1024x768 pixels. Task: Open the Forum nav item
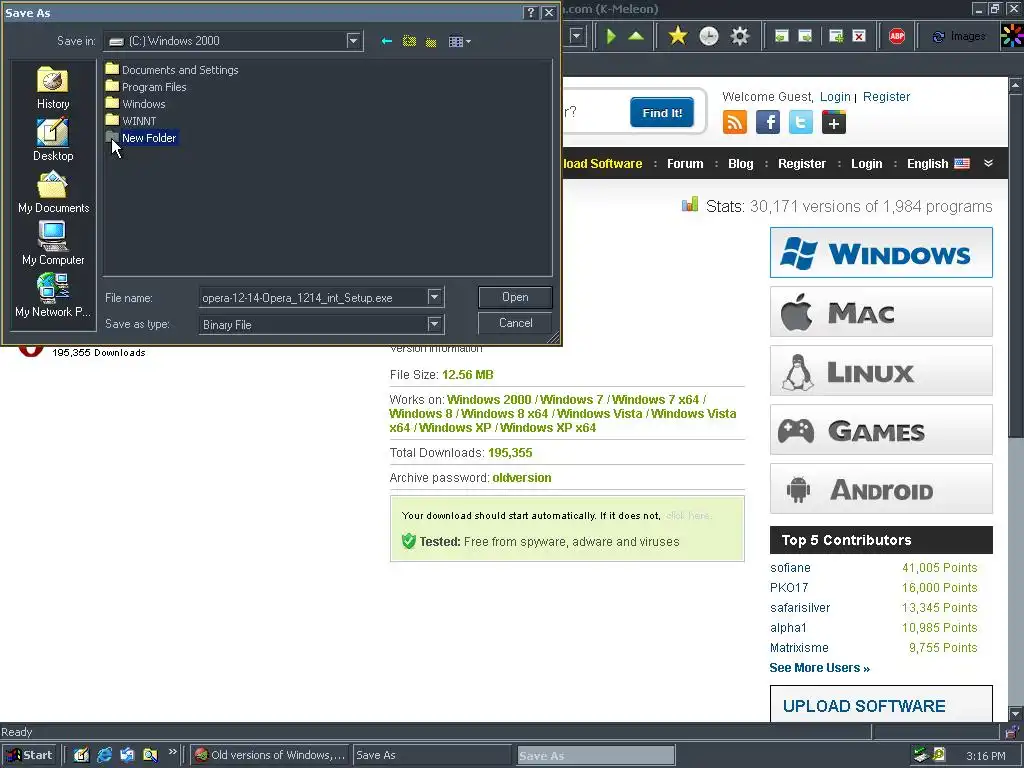685,164
